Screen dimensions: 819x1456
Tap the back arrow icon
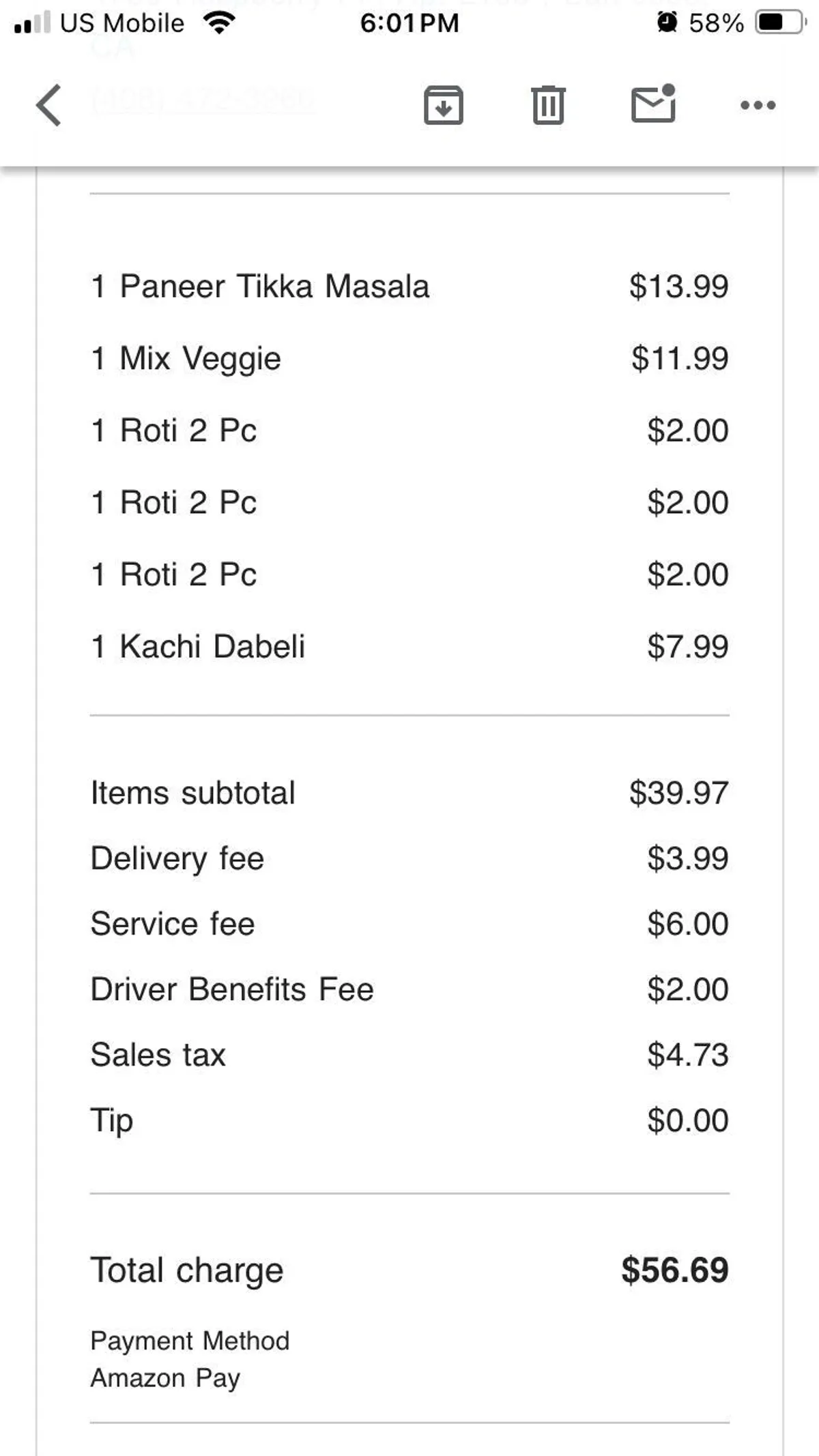49,105
